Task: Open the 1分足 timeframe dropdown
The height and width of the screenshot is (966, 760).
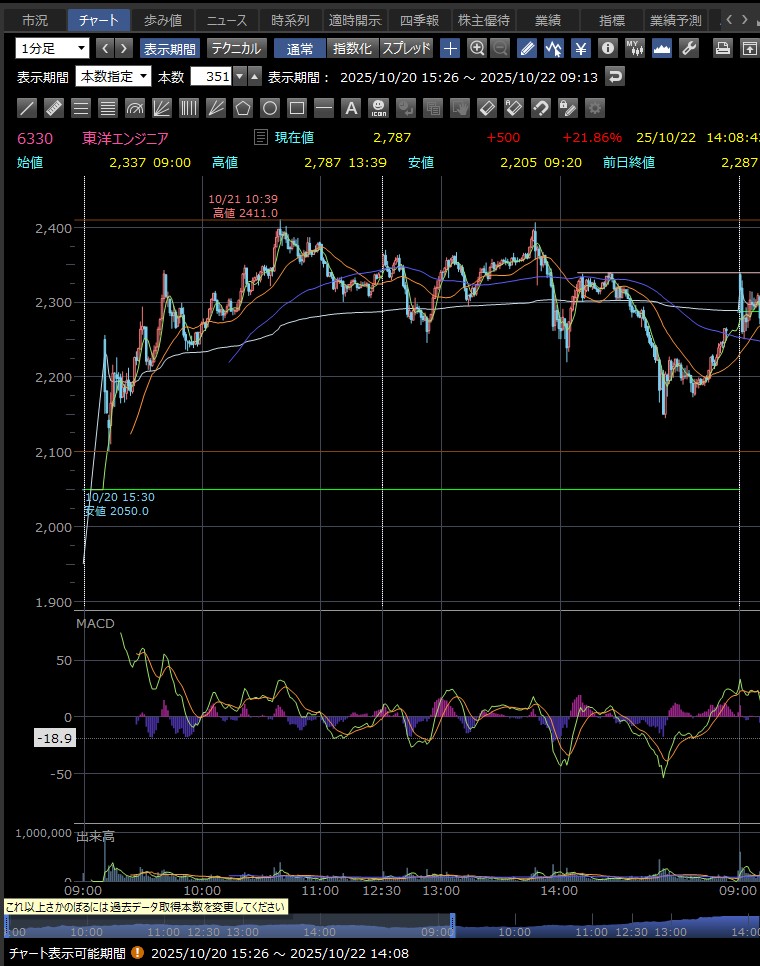Action: point(53,48)
